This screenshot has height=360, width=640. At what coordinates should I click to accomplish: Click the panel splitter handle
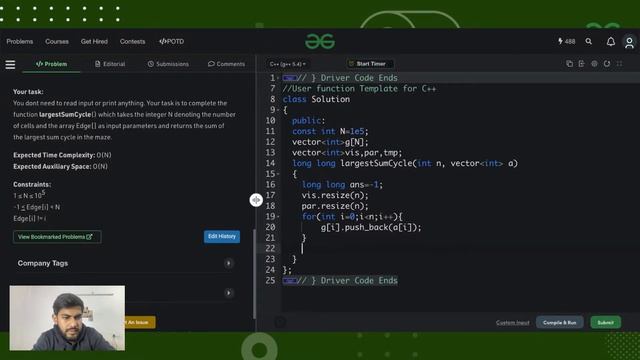[256, 200]
